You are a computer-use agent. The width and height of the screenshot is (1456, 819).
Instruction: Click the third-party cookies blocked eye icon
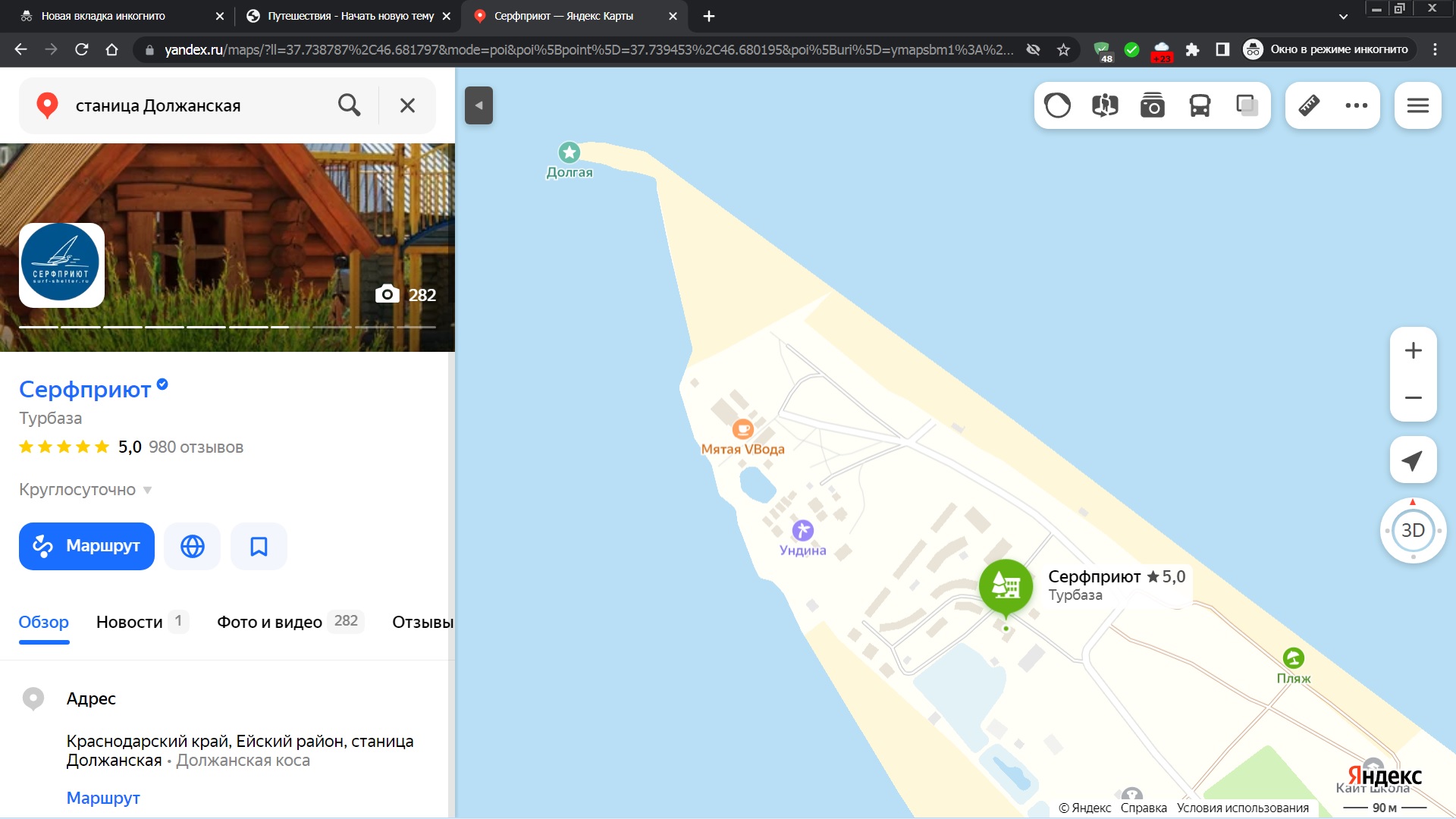click(x=1033, y=49)
